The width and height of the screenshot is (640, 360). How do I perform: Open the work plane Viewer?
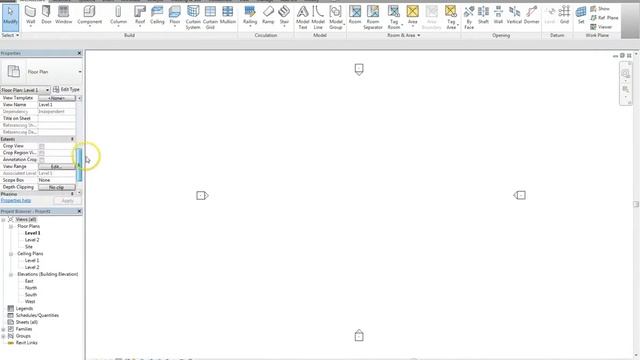point(601,27)
